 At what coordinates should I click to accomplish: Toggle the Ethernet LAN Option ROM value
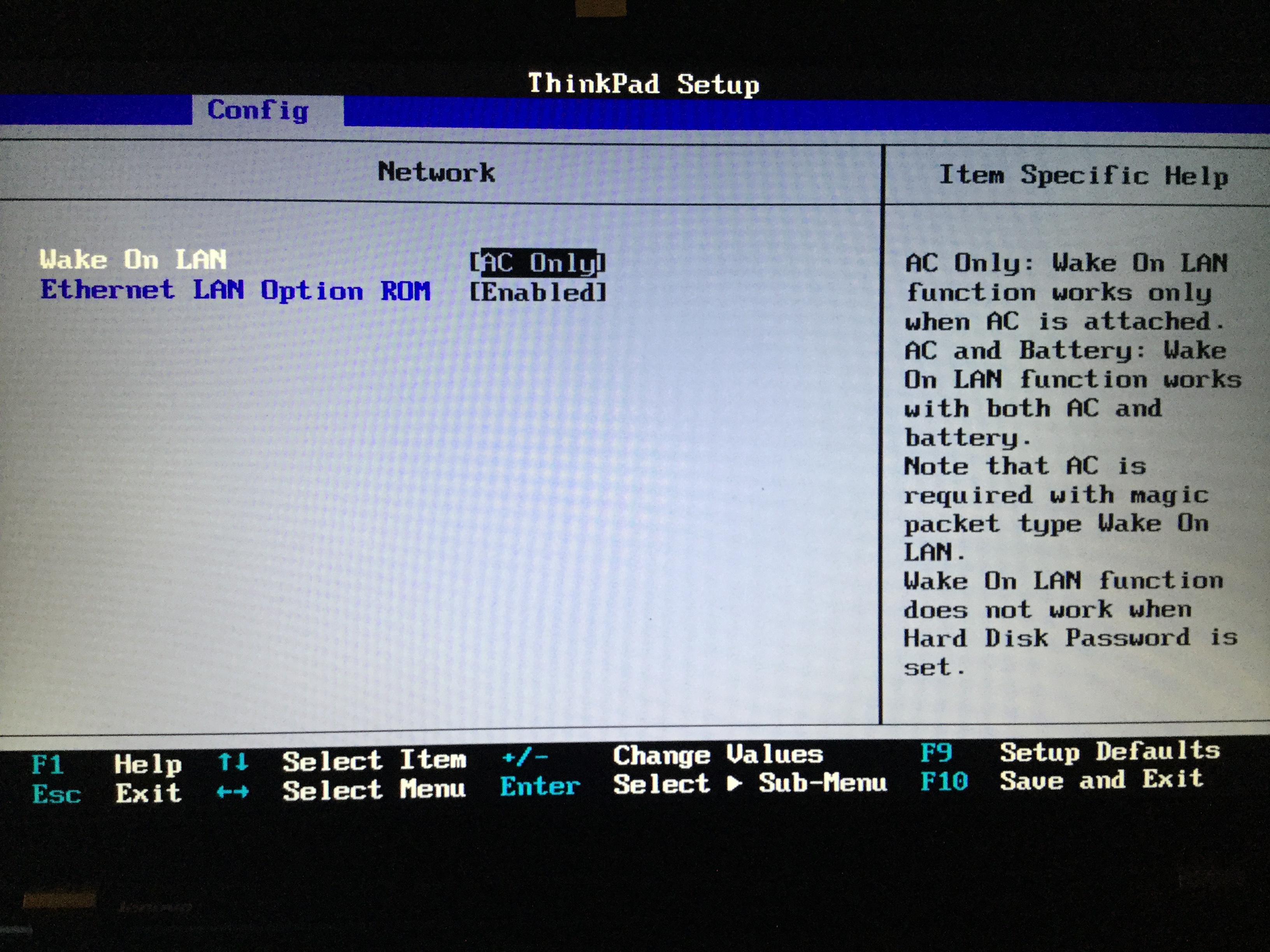pyautogui.click(x=537, y=292)
